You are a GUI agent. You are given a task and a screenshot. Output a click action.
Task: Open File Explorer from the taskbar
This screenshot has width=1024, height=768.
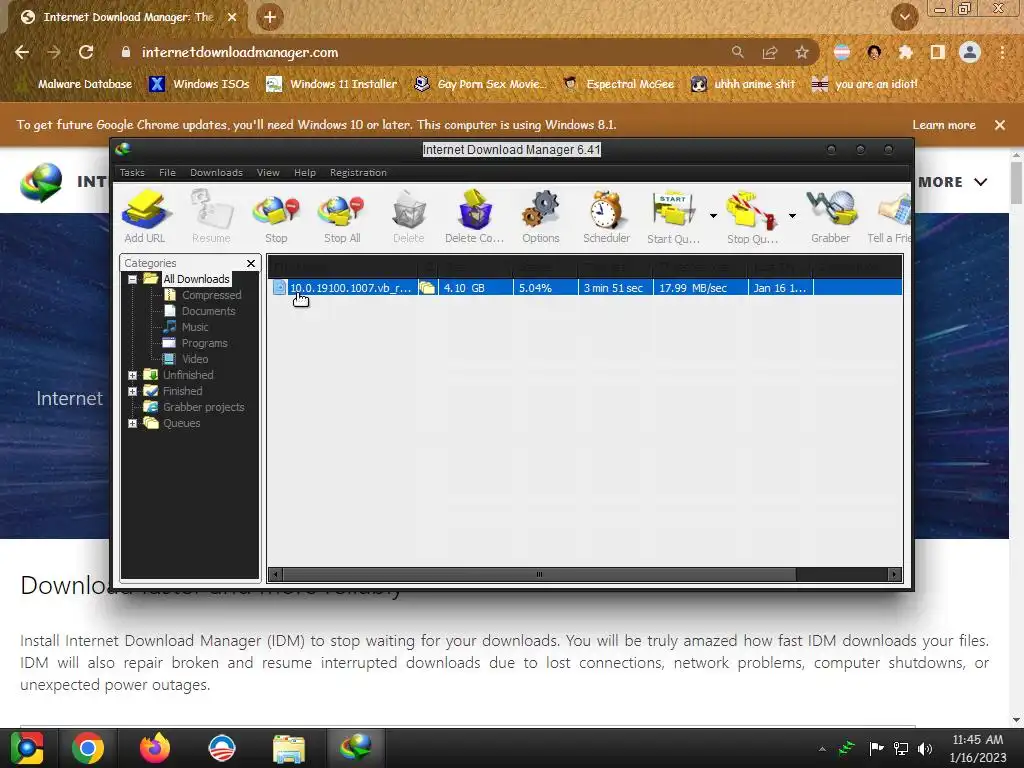[289, 748]
